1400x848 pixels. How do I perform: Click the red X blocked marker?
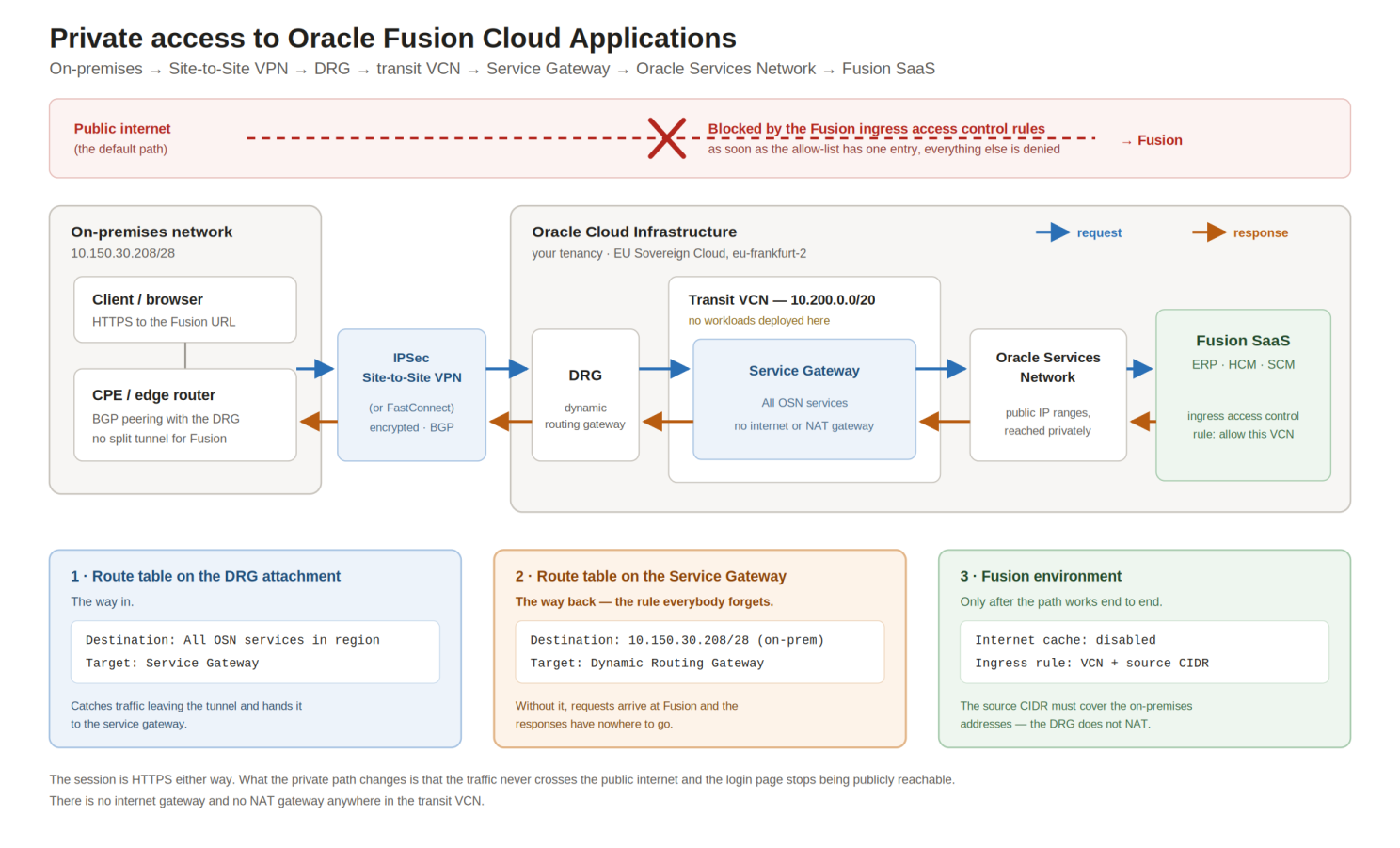point(666,138)
